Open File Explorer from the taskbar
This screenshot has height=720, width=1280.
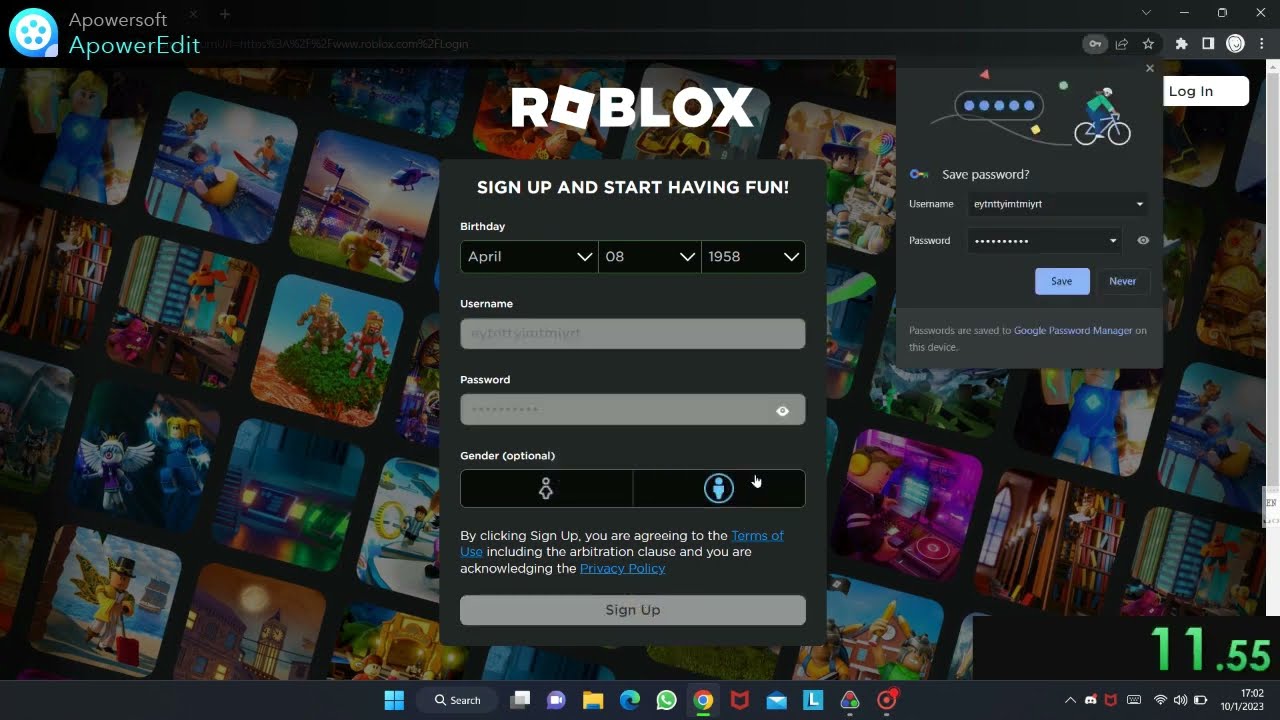coord(593,700)
